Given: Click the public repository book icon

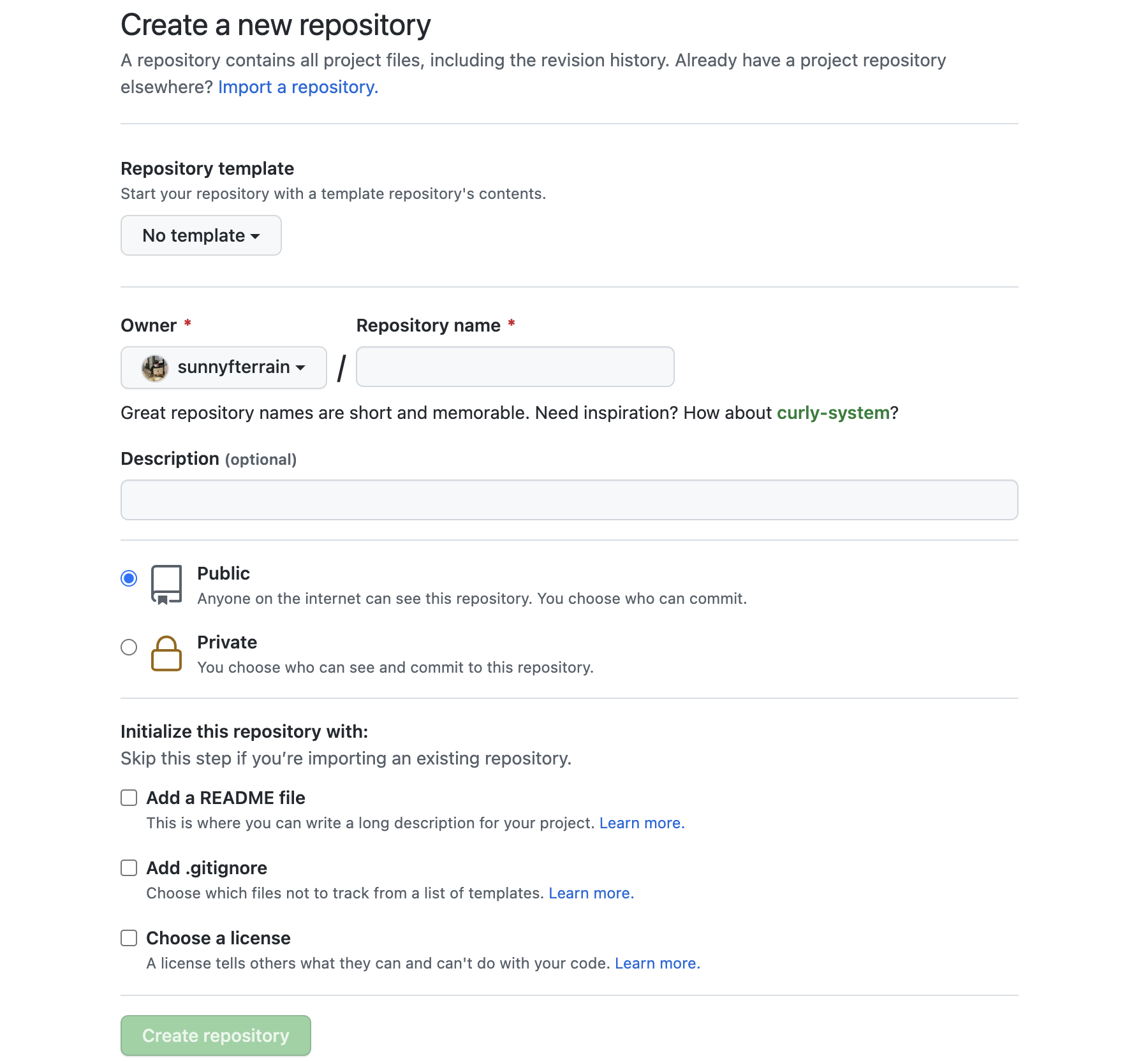Looking at the screenshot, I should (166, 584).
